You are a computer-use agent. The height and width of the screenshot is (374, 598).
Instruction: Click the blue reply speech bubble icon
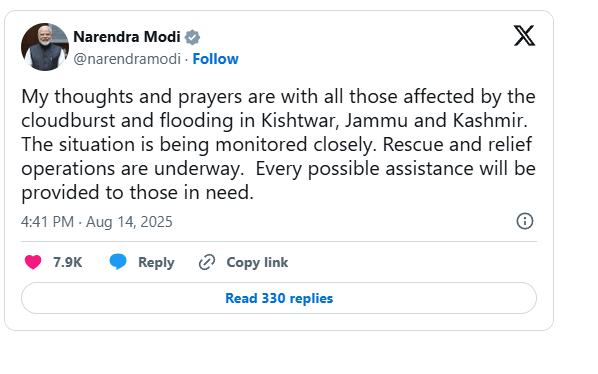click(118, 262)
